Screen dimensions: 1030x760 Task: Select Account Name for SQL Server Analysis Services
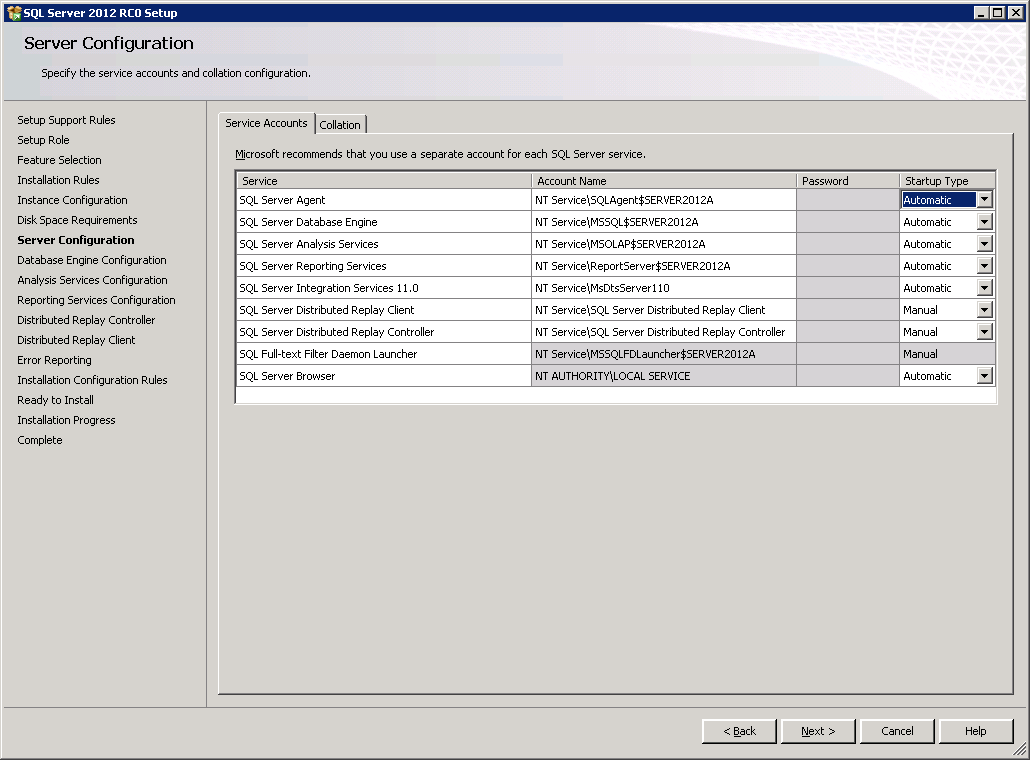(x=663, y=244)
